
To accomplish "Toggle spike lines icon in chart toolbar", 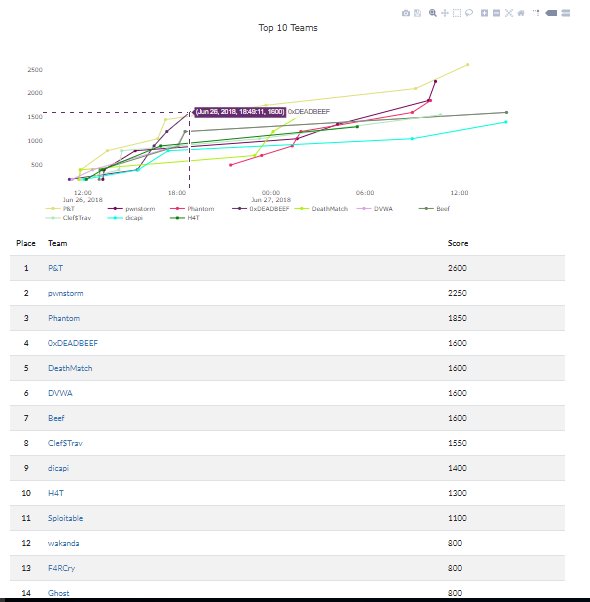I will coord(536,13).
